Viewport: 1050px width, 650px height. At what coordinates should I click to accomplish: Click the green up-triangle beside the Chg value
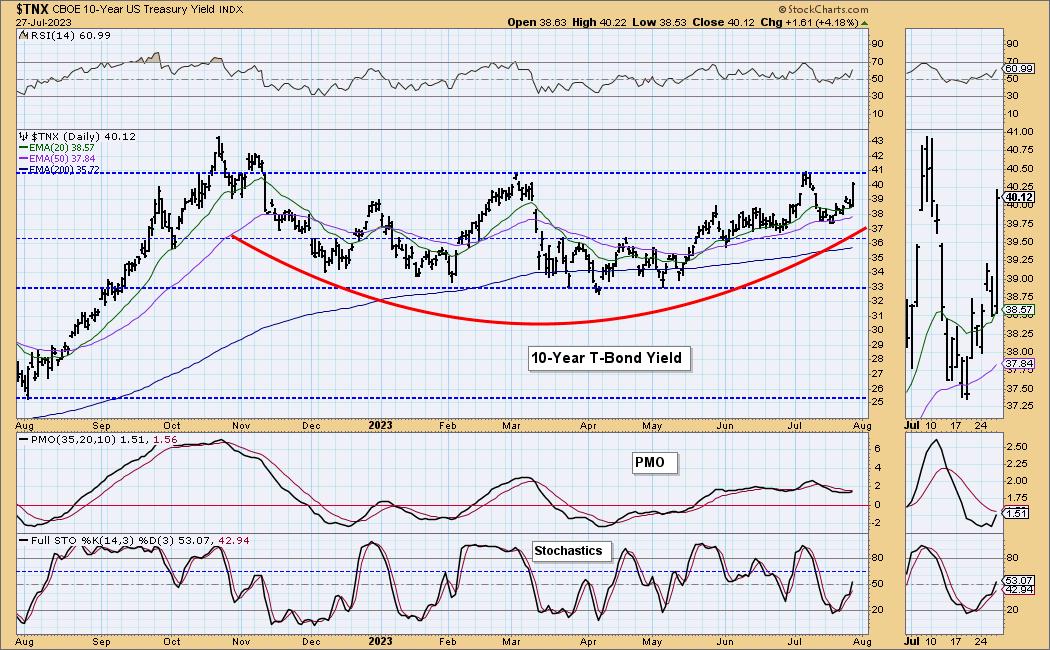[865, 23]
